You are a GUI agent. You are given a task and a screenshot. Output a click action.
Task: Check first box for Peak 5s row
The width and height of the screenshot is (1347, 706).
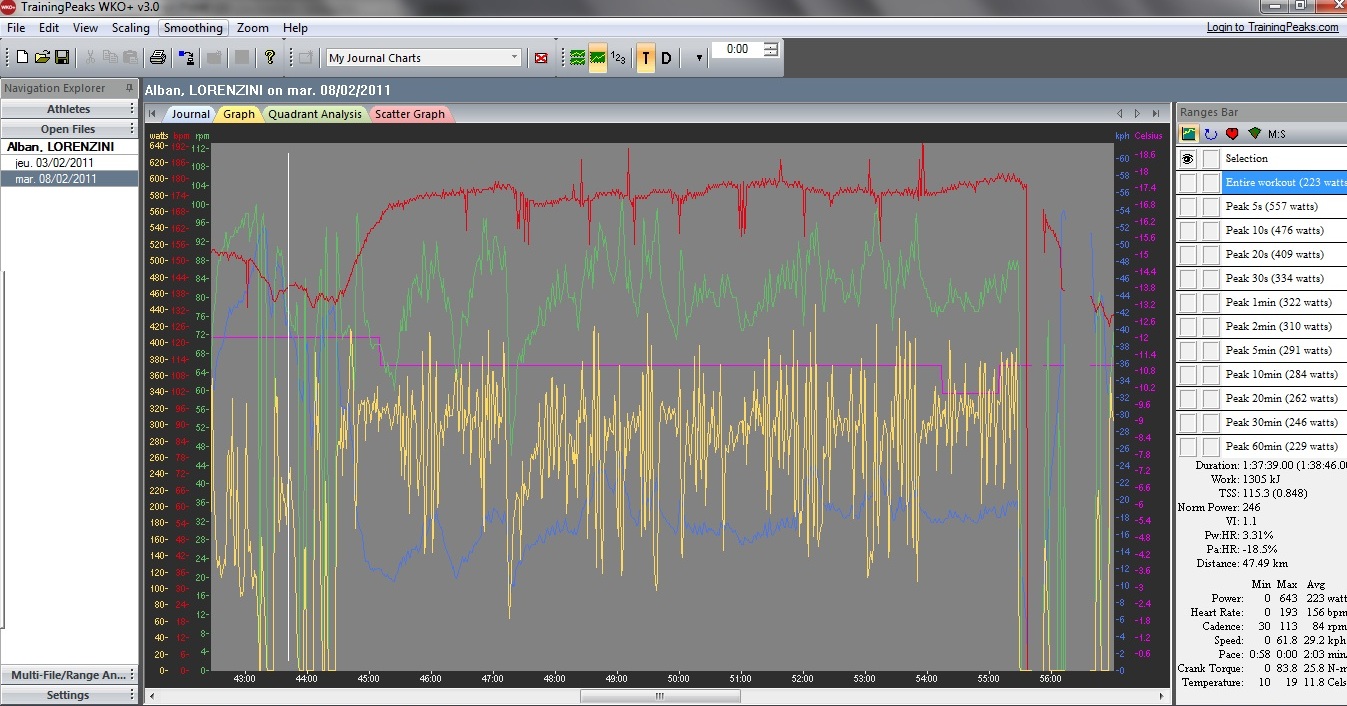[x=1188, y=206]
